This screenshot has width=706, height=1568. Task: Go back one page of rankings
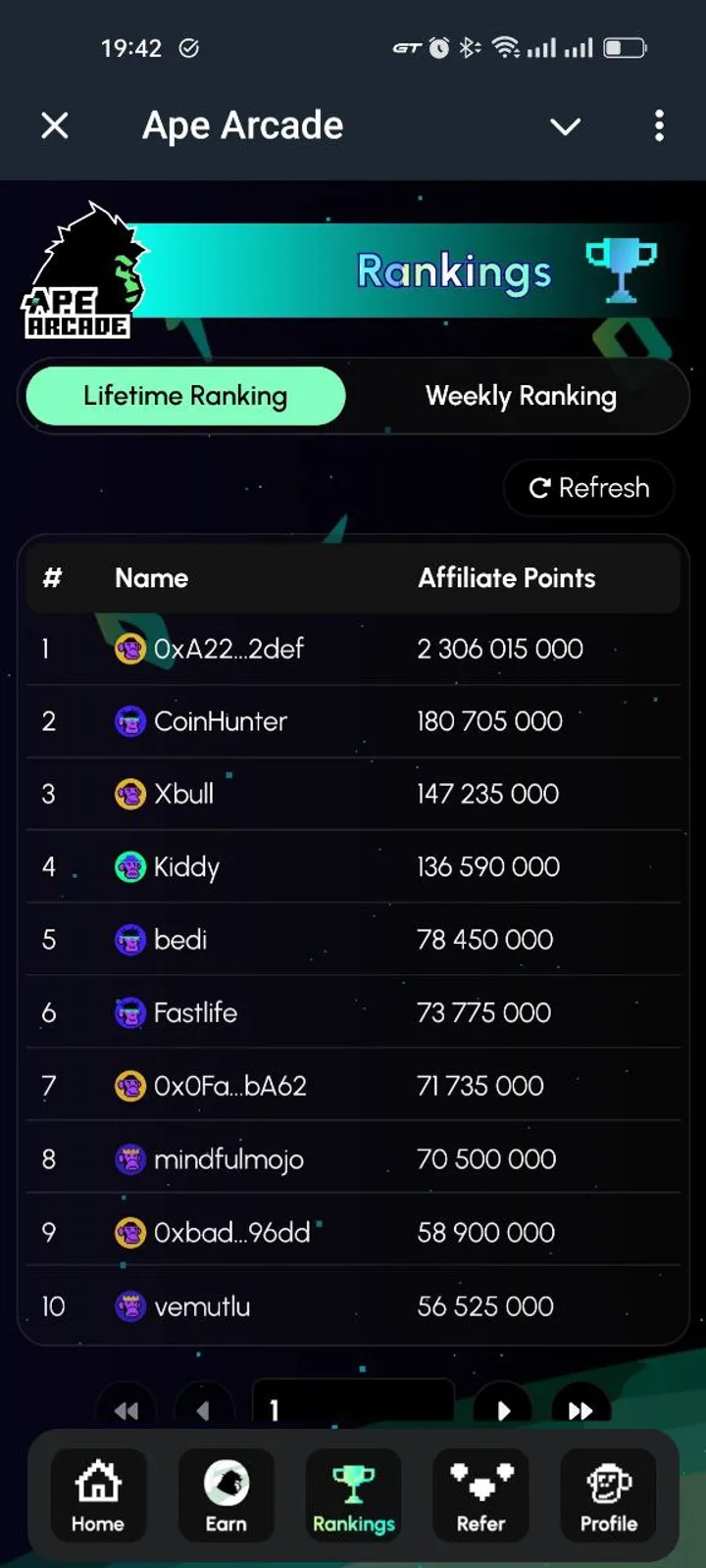point(204,1411)
